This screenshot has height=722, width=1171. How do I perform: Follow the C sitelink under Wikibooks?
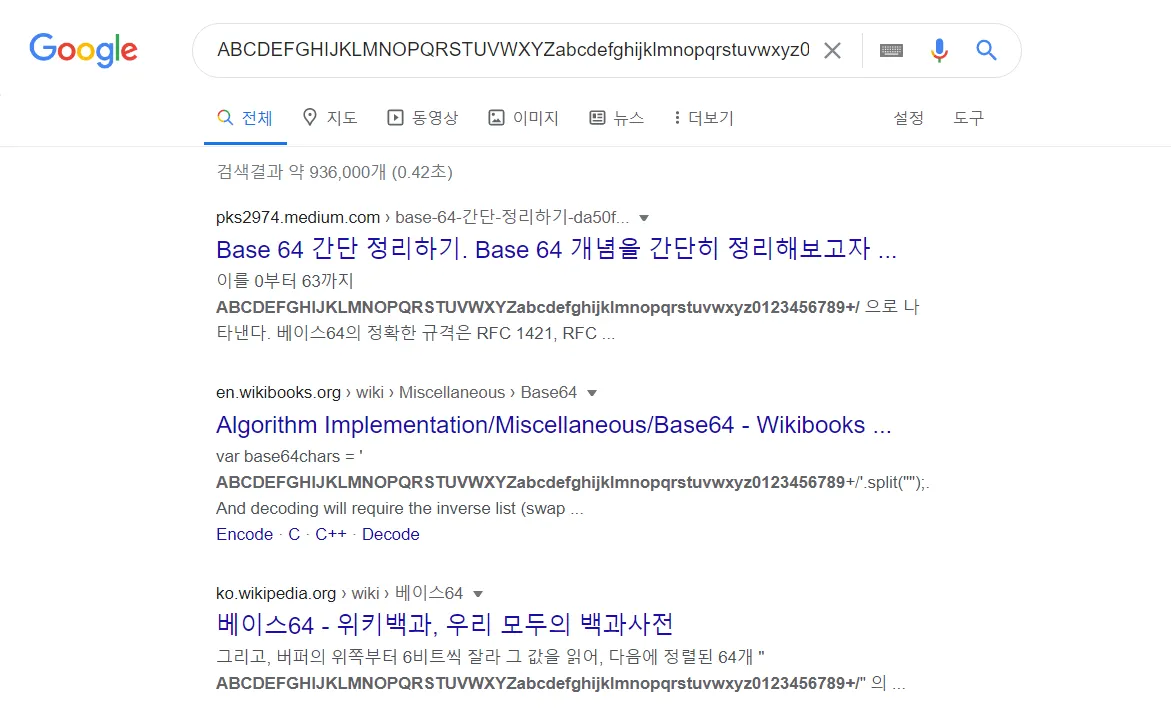[294, 535]
